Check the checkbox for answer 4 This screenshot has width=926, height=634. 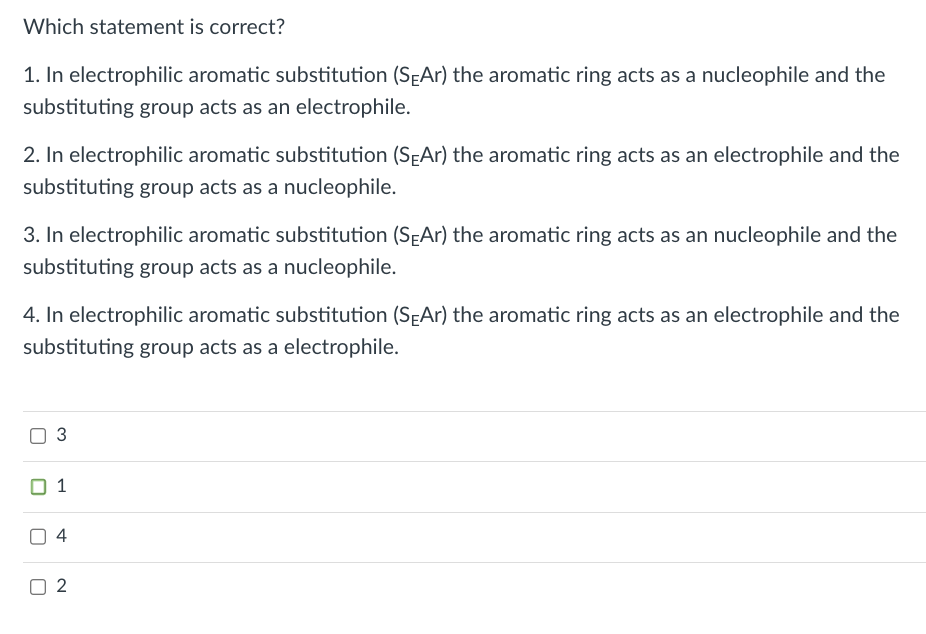pyautogui.click(x=38, y=535)
